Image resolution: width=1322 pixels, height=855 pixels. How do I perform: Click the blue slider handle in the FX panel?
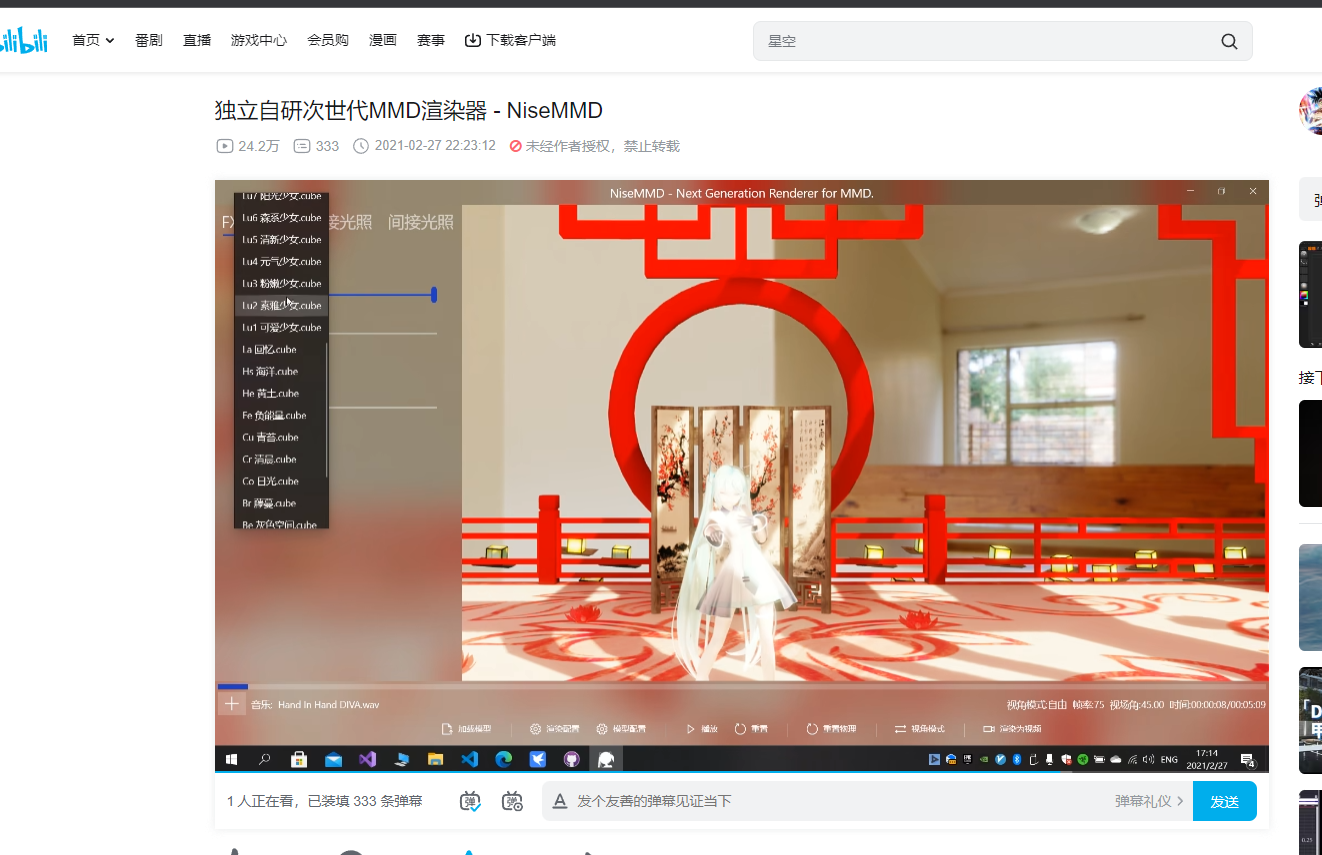433,294
